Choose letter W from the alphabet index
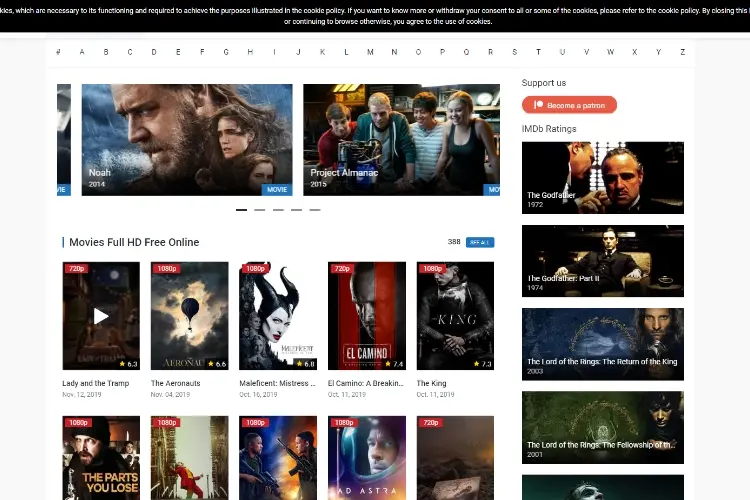750x500 pixels. 610,52
